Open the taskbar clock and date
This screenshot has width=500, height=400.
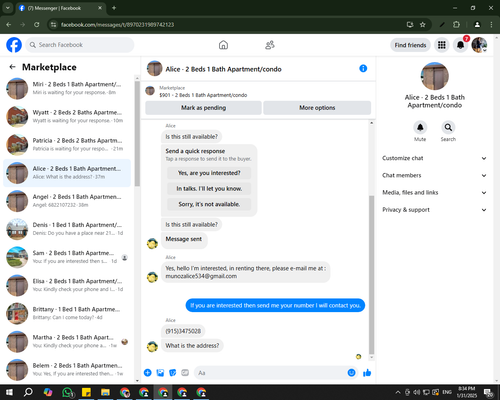pyautogui.click(x=467, y=392)
